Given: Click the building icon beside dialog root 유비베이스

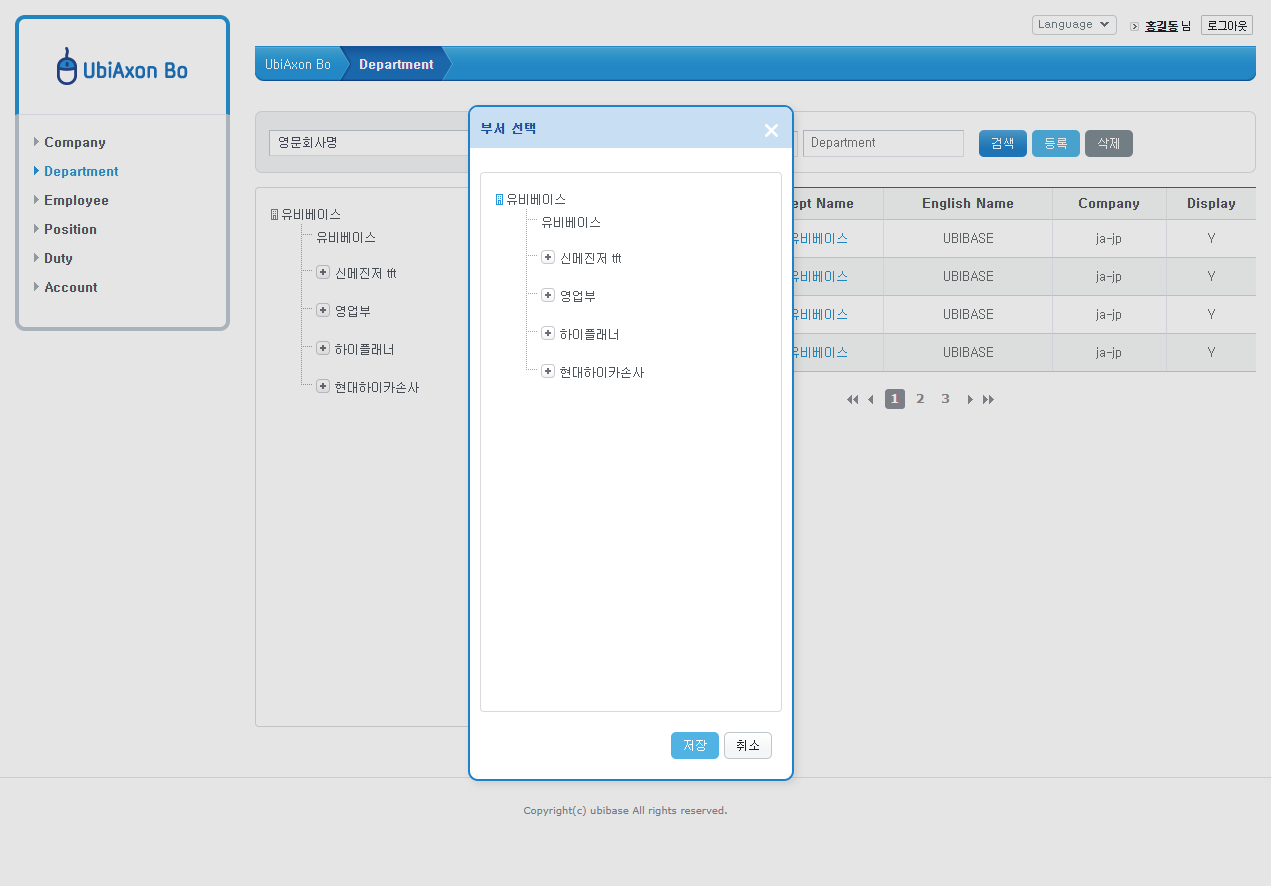Looking at the screenshot, I should pyautogui.click(x=499, y=200).
